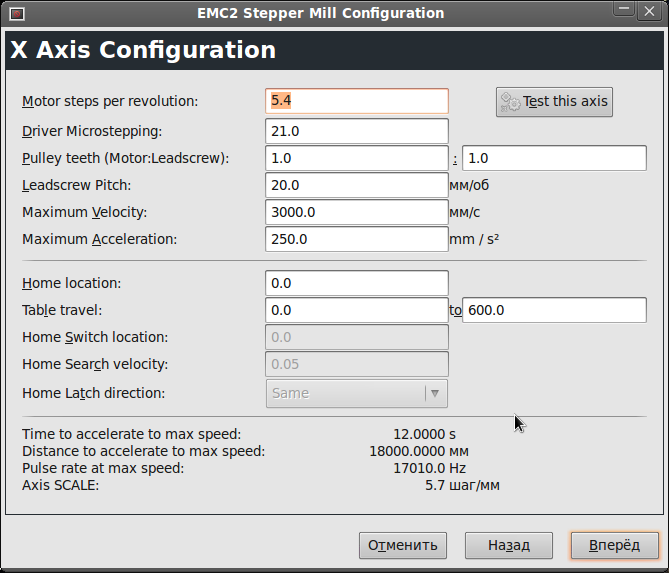
Task: Click the Driver Microstepping input field
Action: click(x=357, y=131)
